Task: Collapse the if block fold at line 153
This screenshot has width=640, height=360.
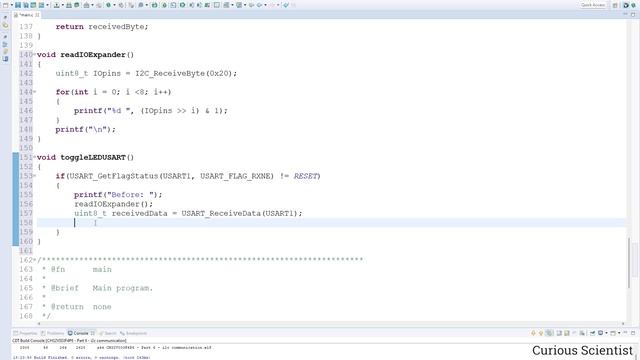Action: coord(34,176)
